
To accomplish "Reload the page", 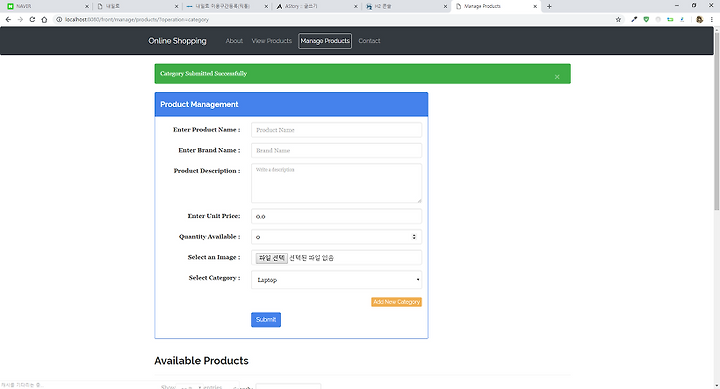I will pyautogui.click(x=32, y=19).
